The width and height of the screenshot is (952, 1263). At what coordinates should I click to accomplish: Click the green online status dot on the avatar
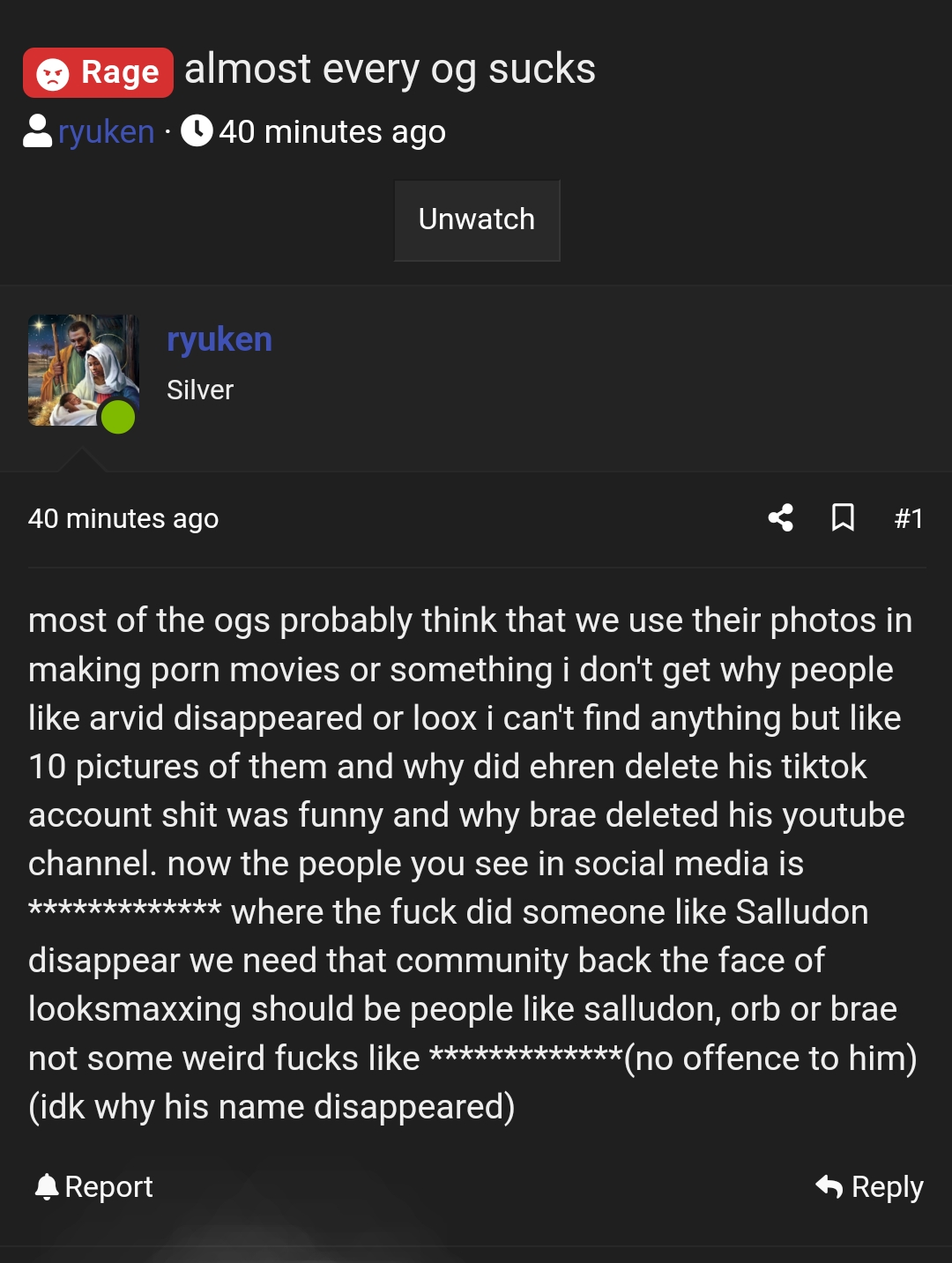118,417
